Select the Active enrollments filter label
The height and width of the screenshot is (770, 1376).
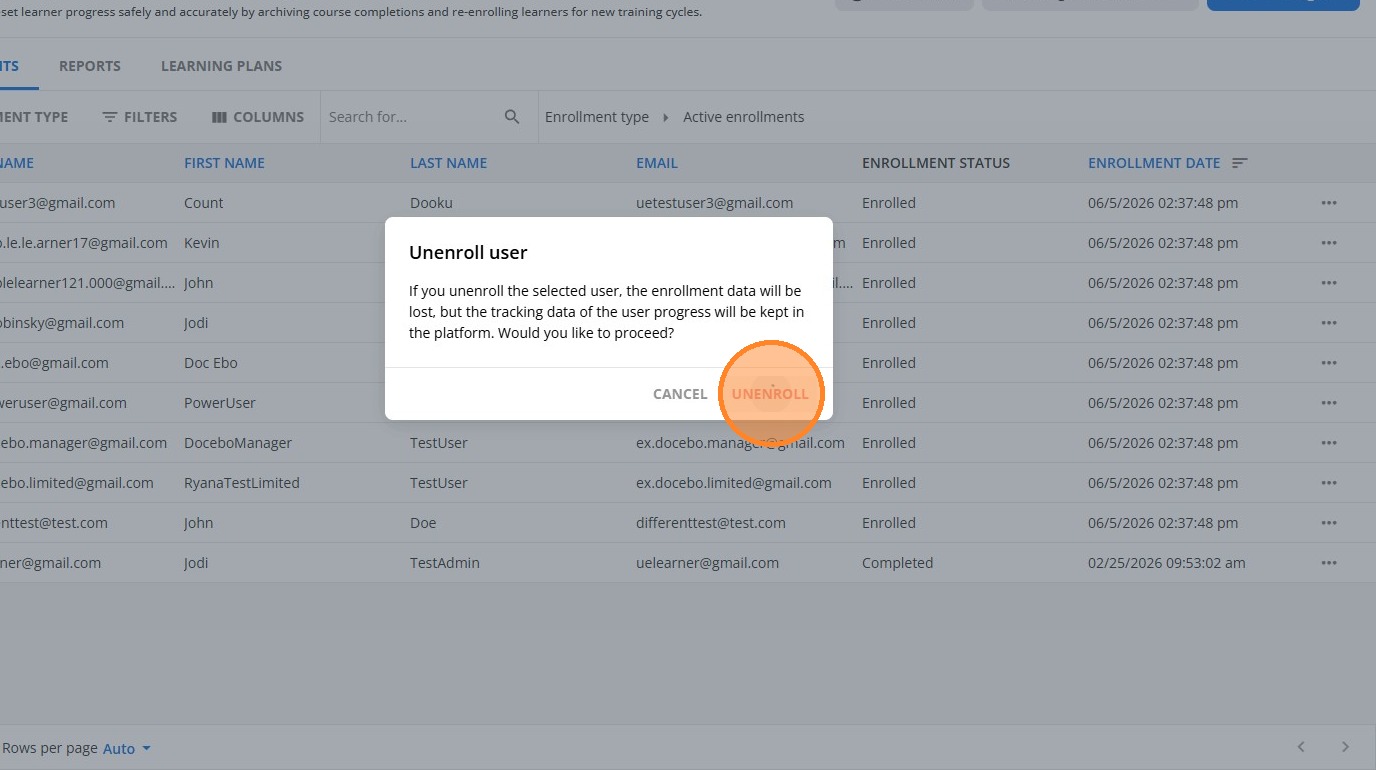tap(743, 117)
